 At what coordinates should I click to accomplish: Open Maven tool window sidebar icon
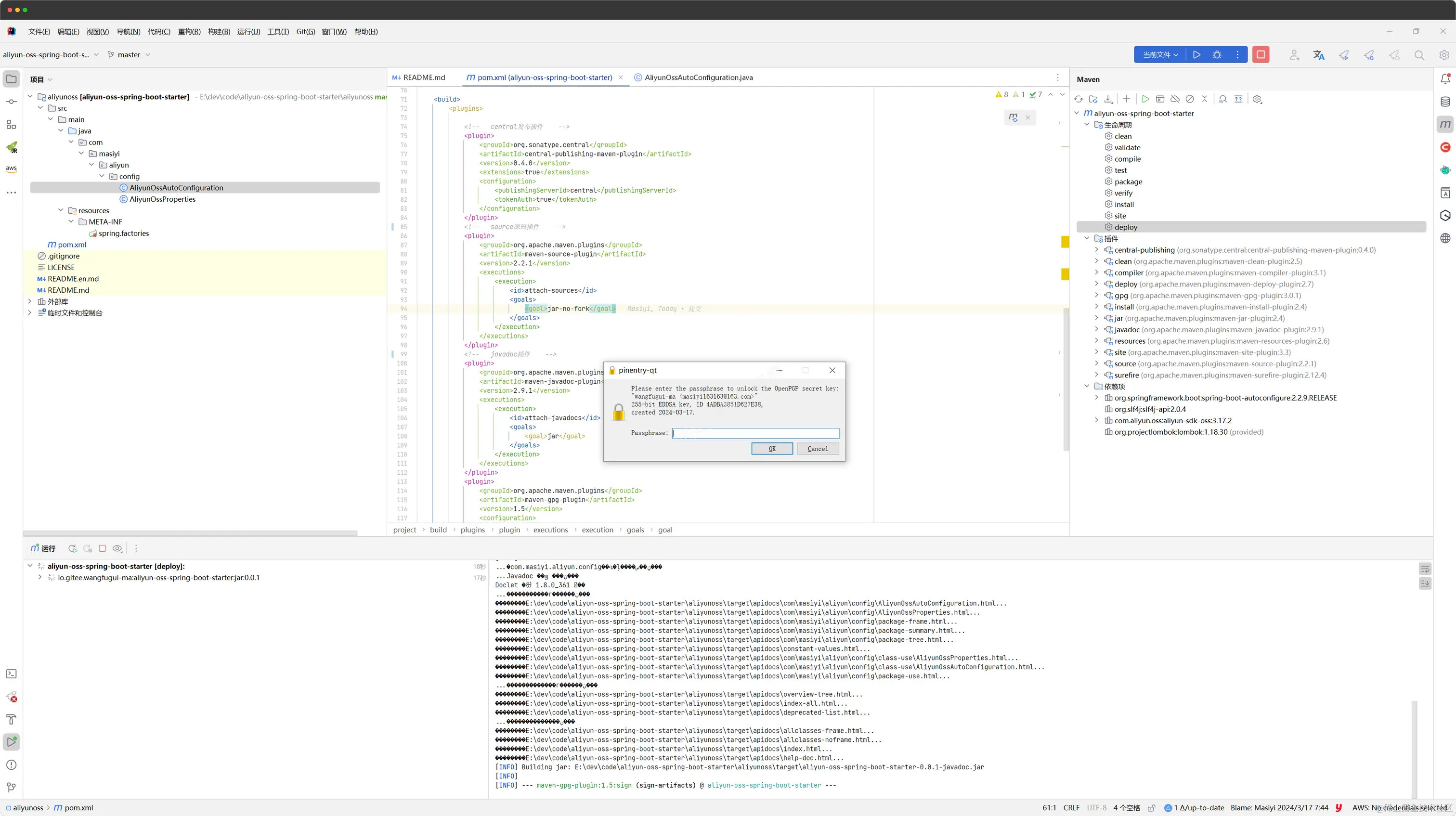(x=1445, y=124)
